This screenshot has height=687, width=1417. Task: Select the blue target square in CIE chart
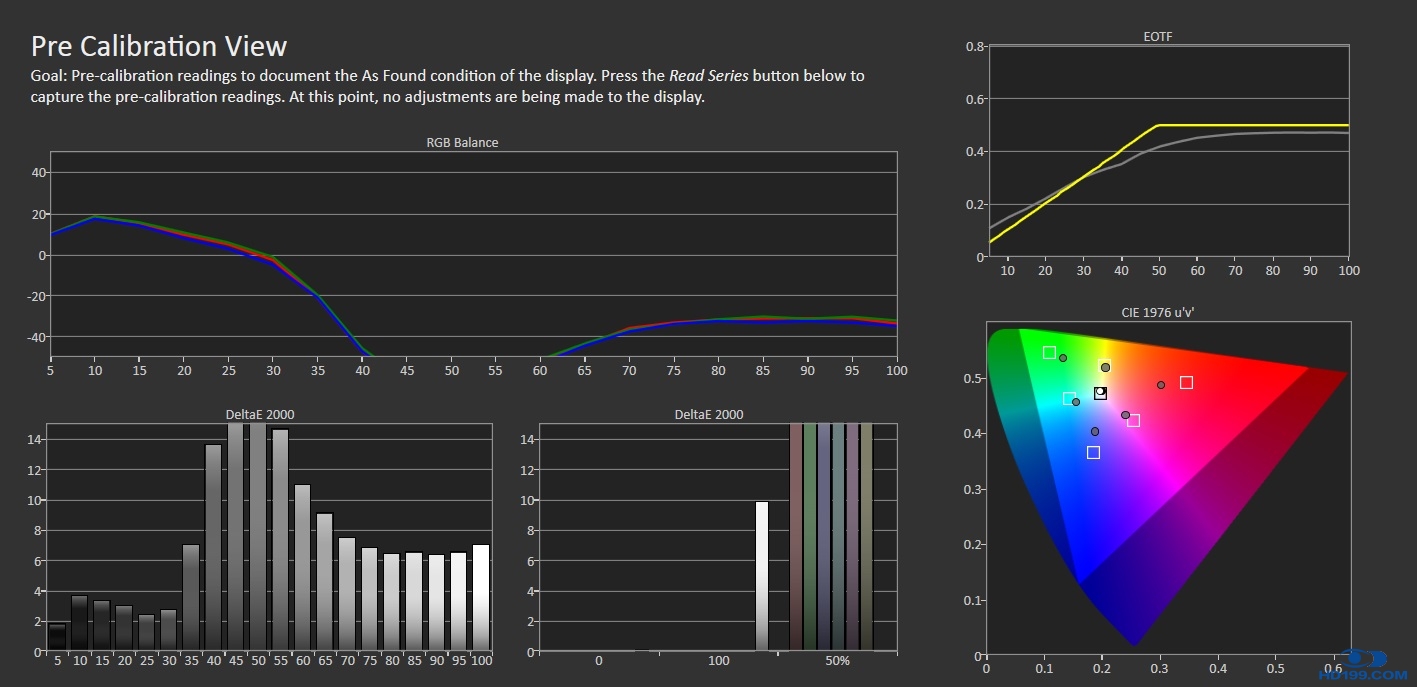(1093, 453)
